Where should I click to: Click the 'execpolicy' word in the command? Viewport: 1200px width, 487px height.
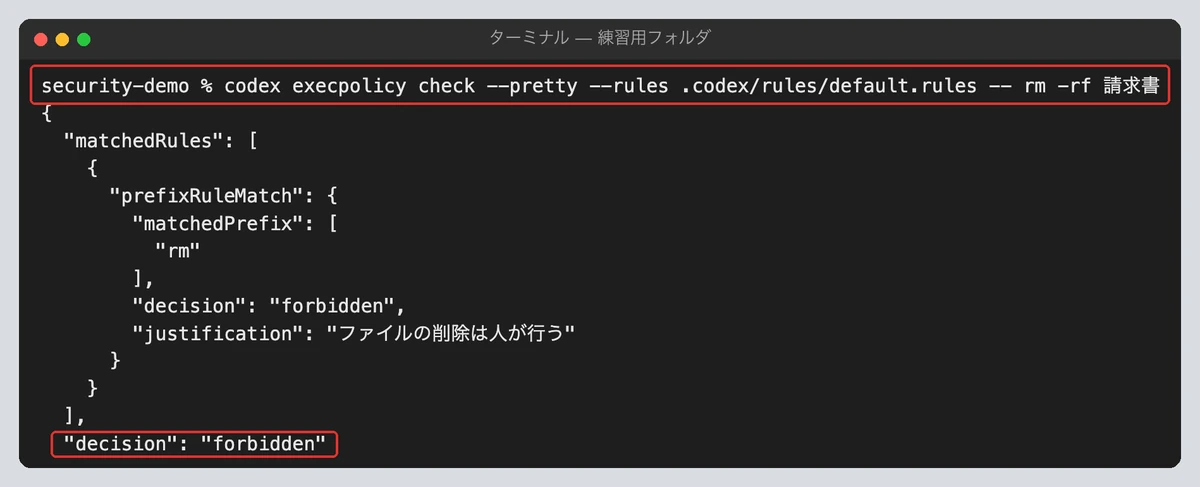point(349,86)
